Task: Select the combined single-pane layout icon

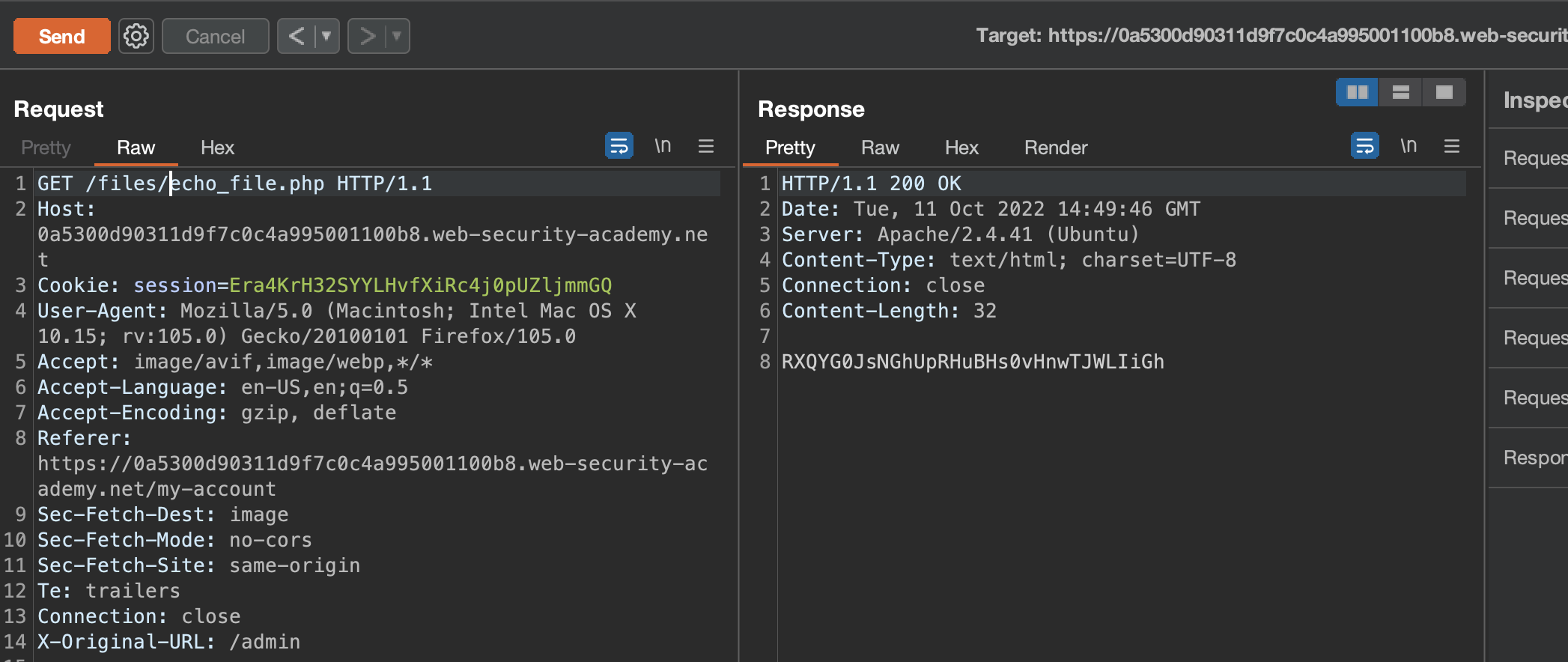Action: (1444, 92)
